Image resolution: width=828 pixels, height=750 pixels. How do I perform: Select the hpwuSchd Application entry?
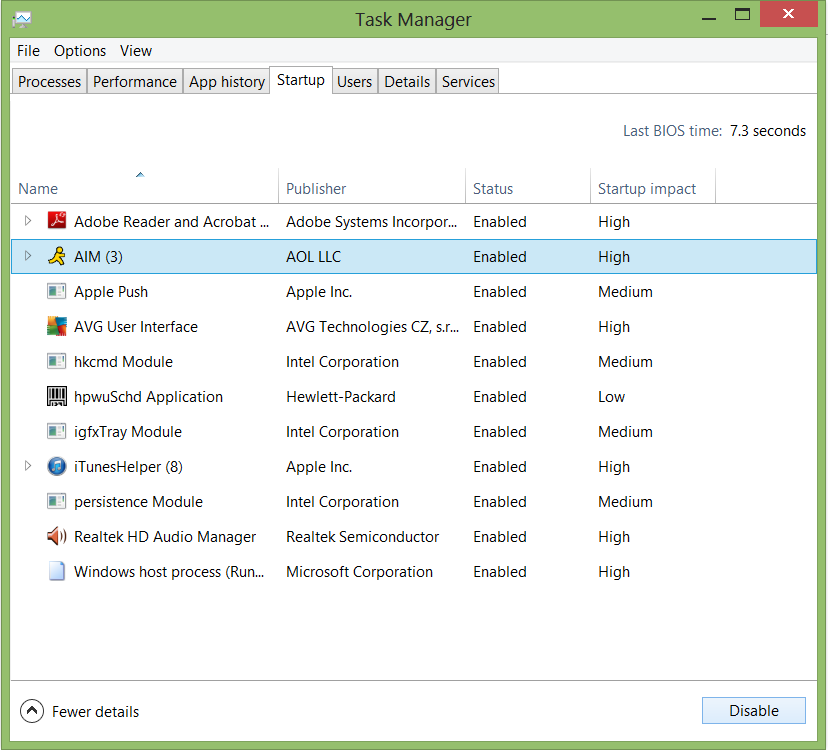148,397
